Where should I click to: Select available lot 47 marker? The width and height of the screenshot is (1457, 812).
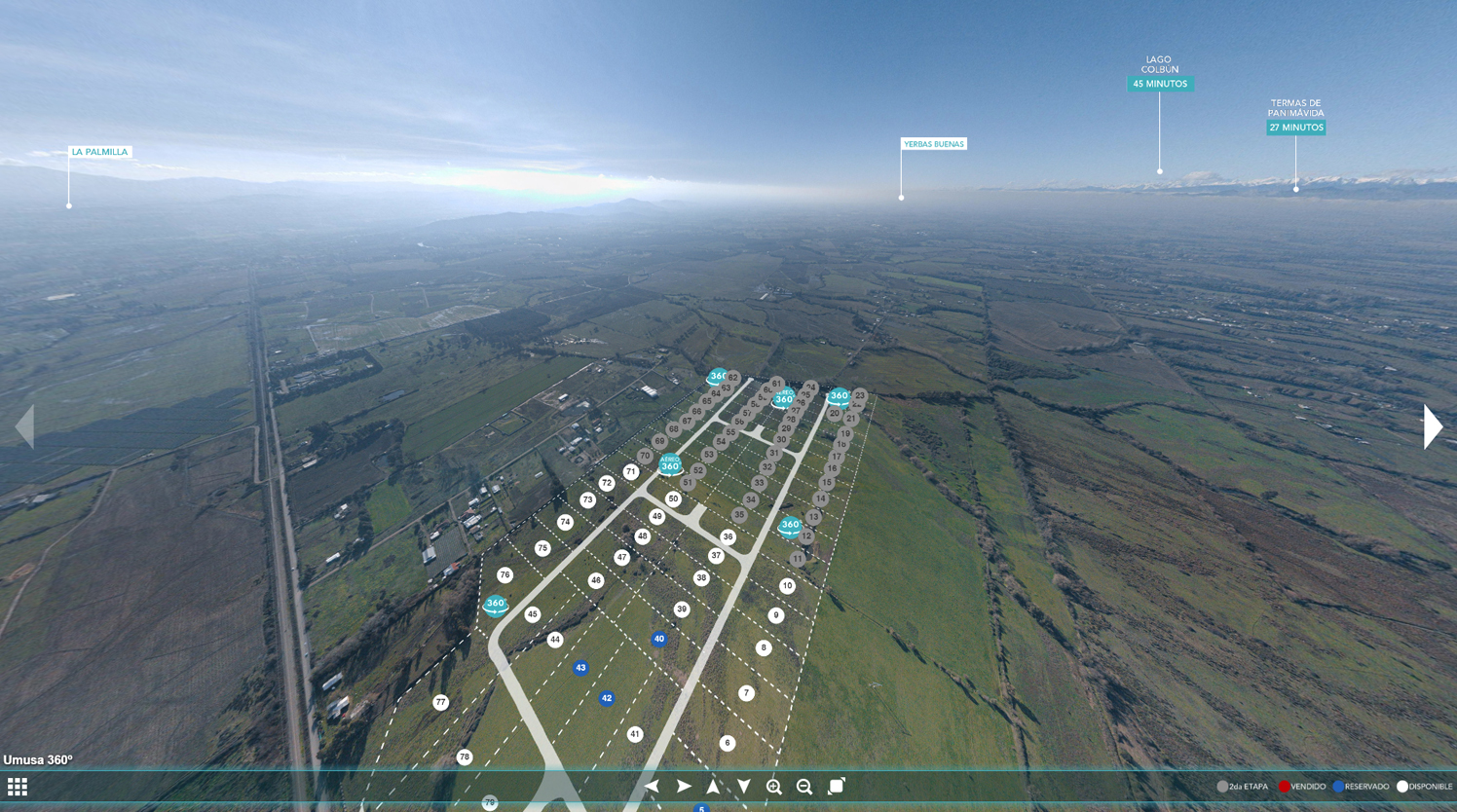(x=621, y=558)
